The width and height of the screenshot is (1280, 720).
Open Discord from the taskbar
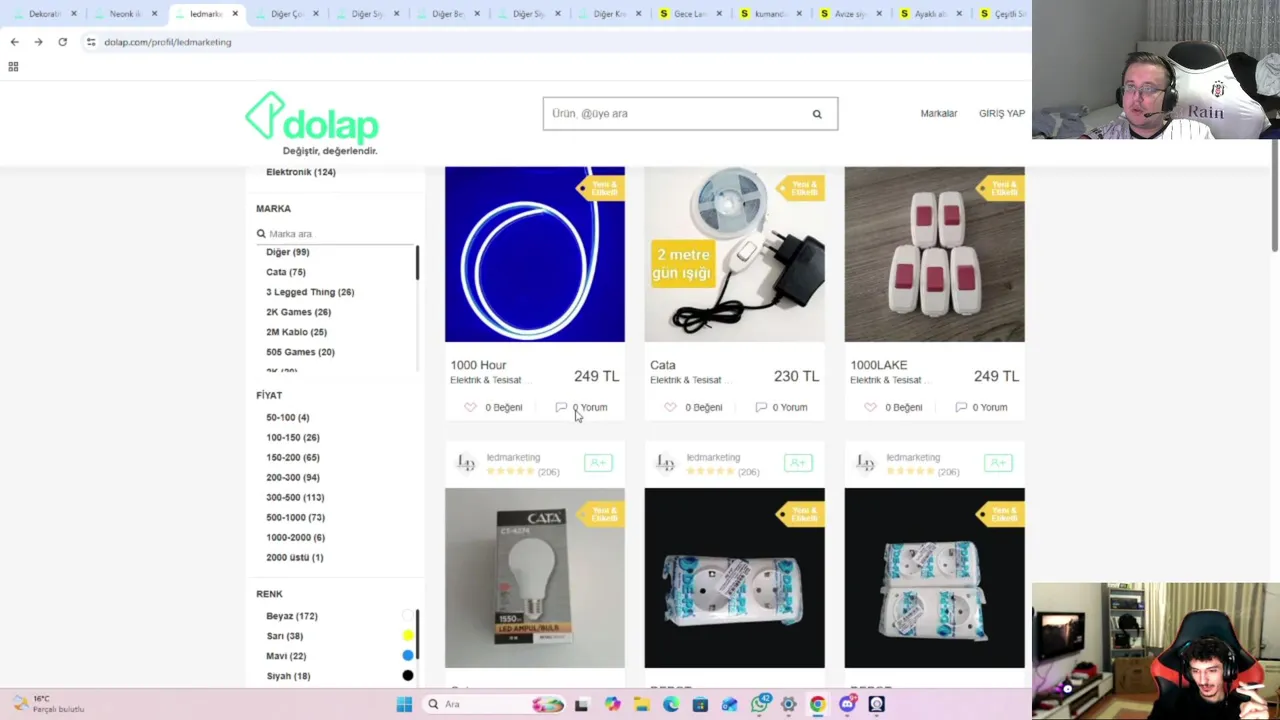(x=847, y=704)
